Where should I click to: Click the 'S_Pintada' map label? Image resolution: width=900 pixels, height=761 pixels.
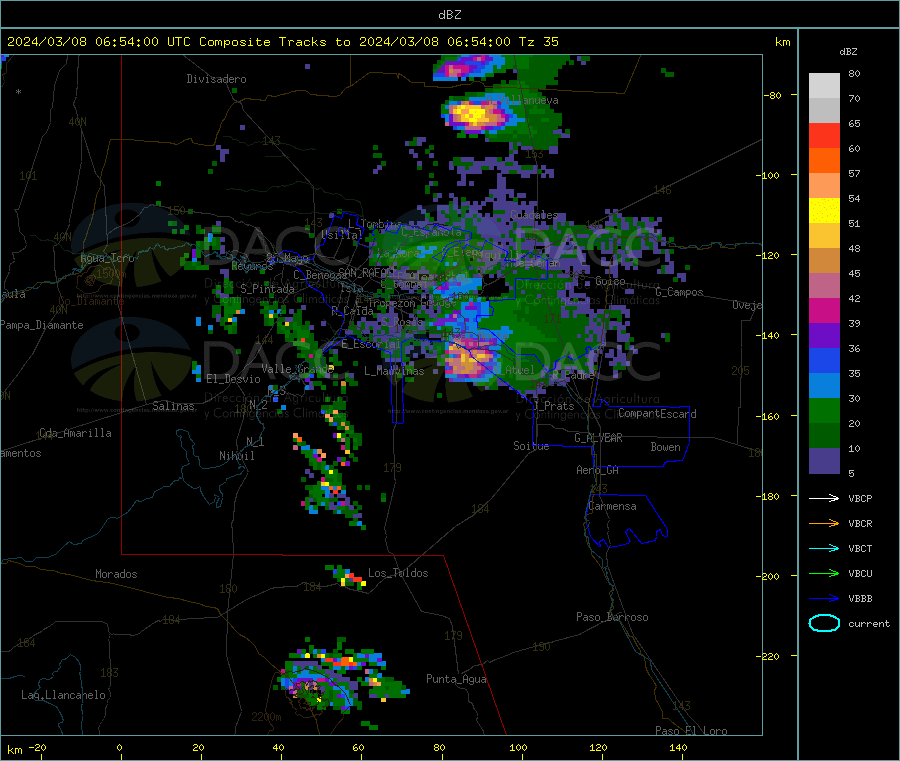tap(267, 289)
